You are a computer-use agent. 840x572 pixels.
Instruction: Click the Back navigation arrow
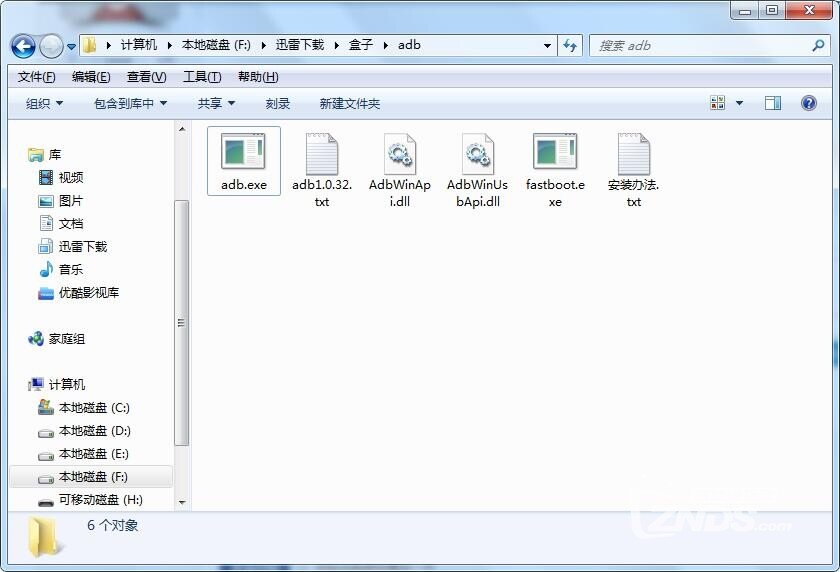coord(23,46)
